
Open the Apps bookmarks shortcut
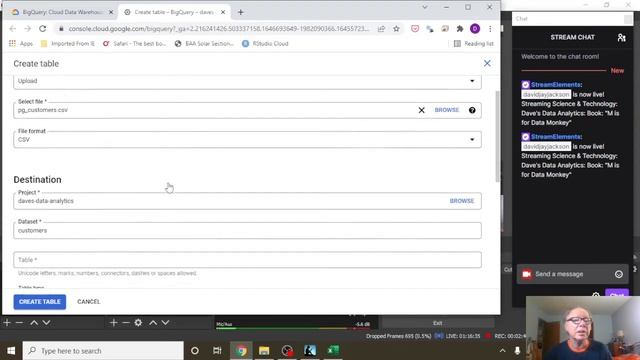point(21,44)
